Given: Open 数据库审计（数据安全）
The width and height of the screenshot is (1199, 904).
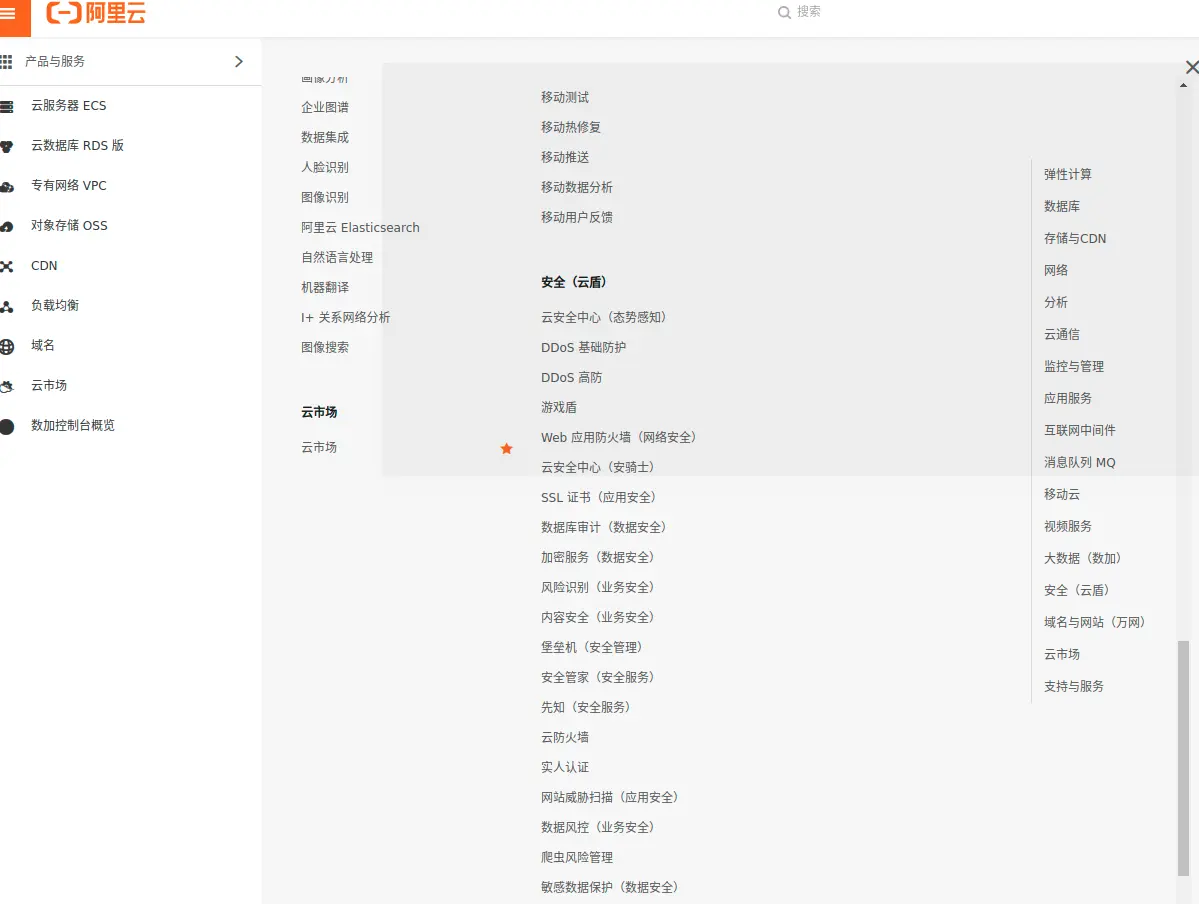Looking at the screenshot, I should [x=604, y=527].
